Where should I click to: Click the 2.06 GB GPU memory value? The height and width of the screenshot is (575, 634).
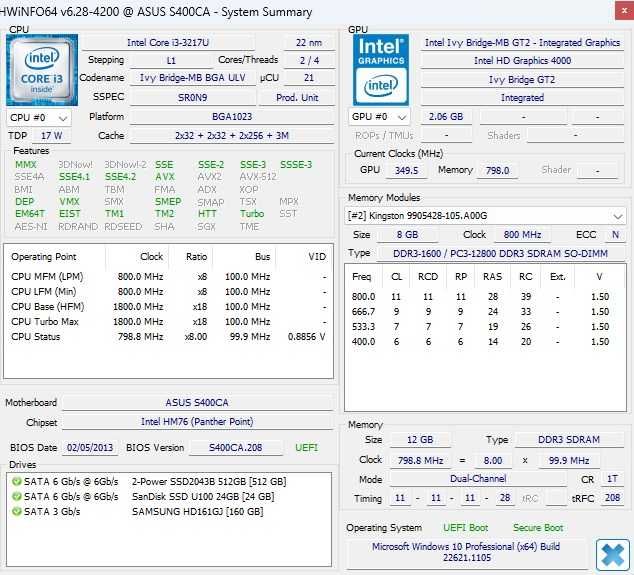[x=446, y=117]
